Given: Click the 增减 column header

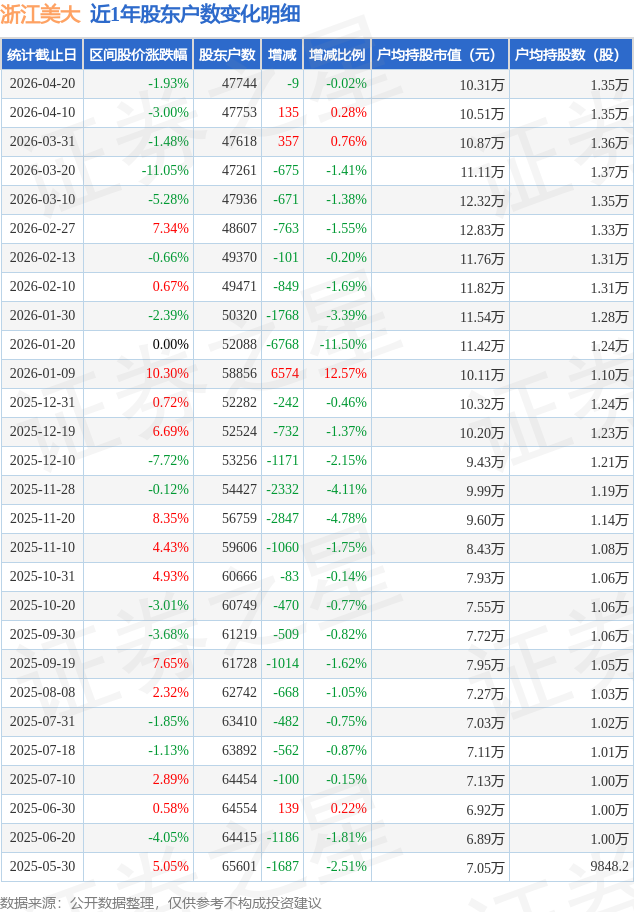Looking at the screenshot, I should 282,55.
